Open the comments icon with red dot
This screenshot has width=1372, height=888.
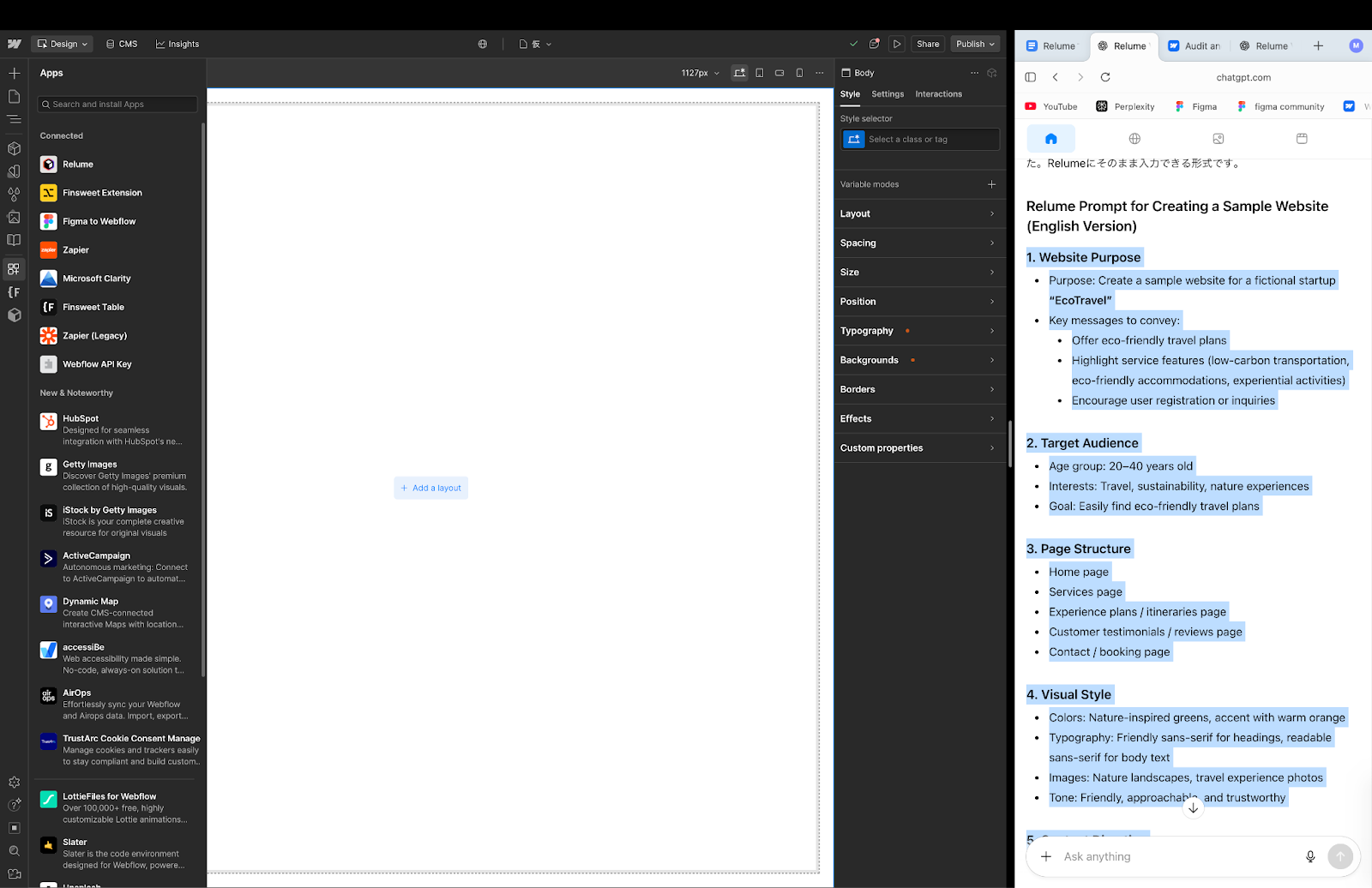point(874,44)
